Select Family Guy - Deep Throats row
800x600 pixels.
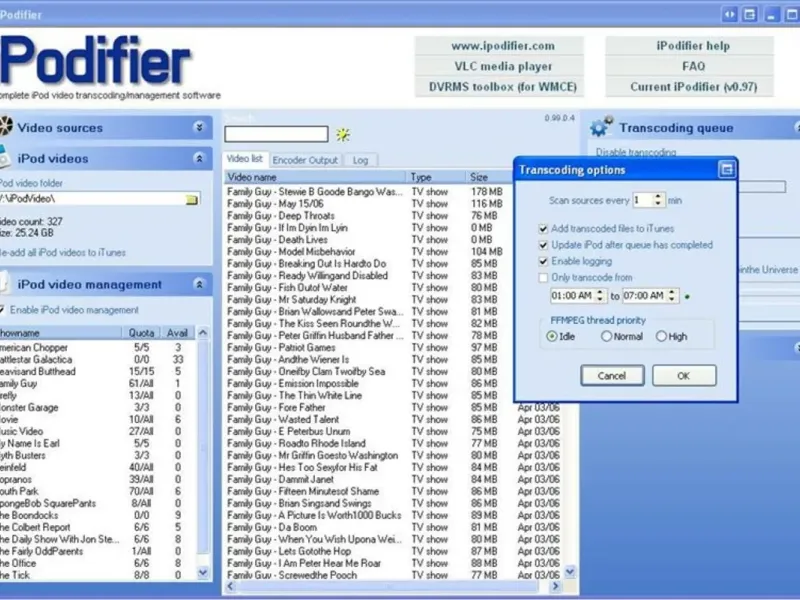point(367,216)
